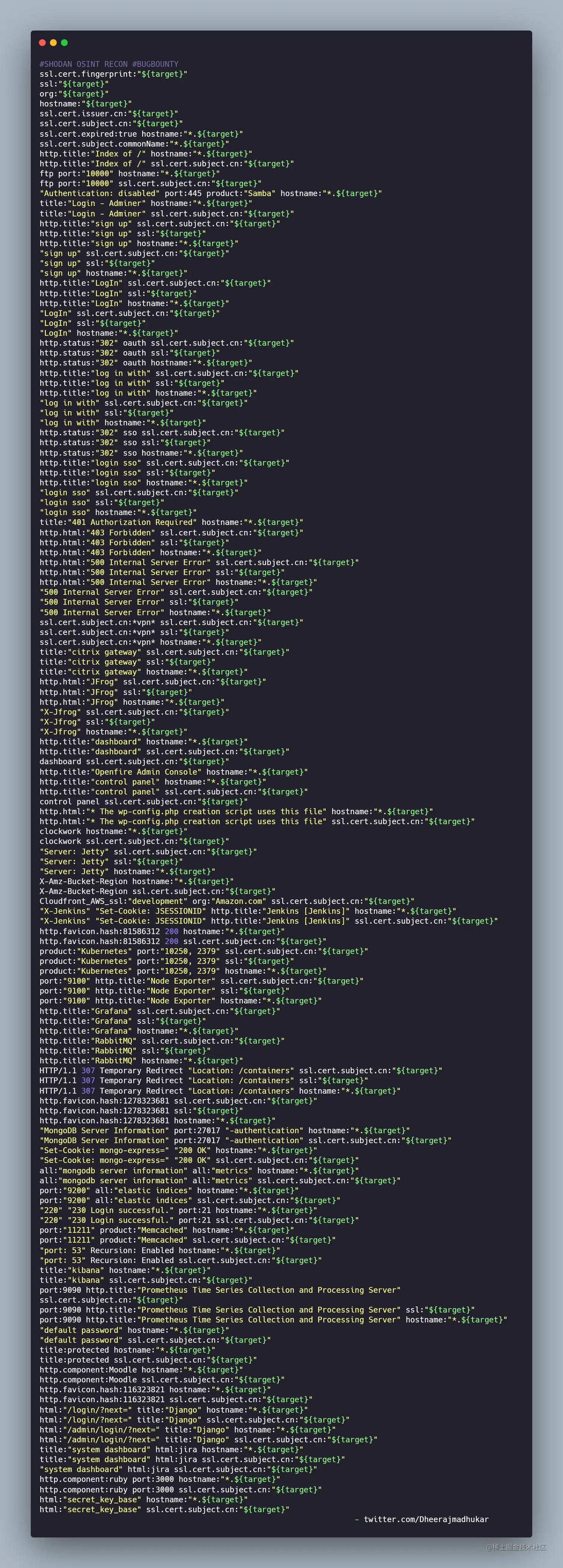This screenshot has height=1568, width=563.
Task: Click the http.component:ruby port:3000 hostname line
Action: point(160,1480)
